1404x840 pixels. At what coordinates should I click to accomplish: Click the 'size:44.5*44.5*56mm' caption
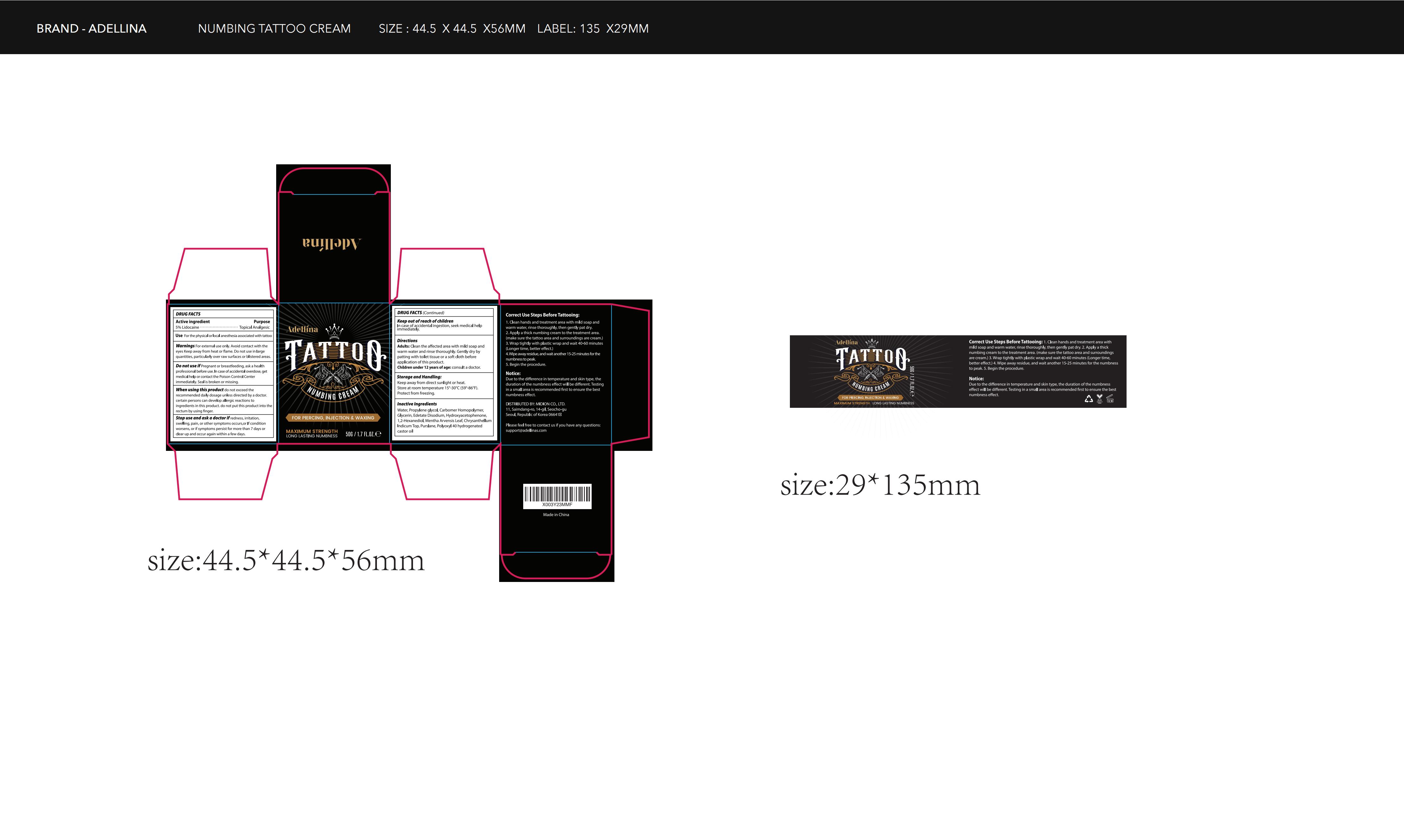point(286,561)
